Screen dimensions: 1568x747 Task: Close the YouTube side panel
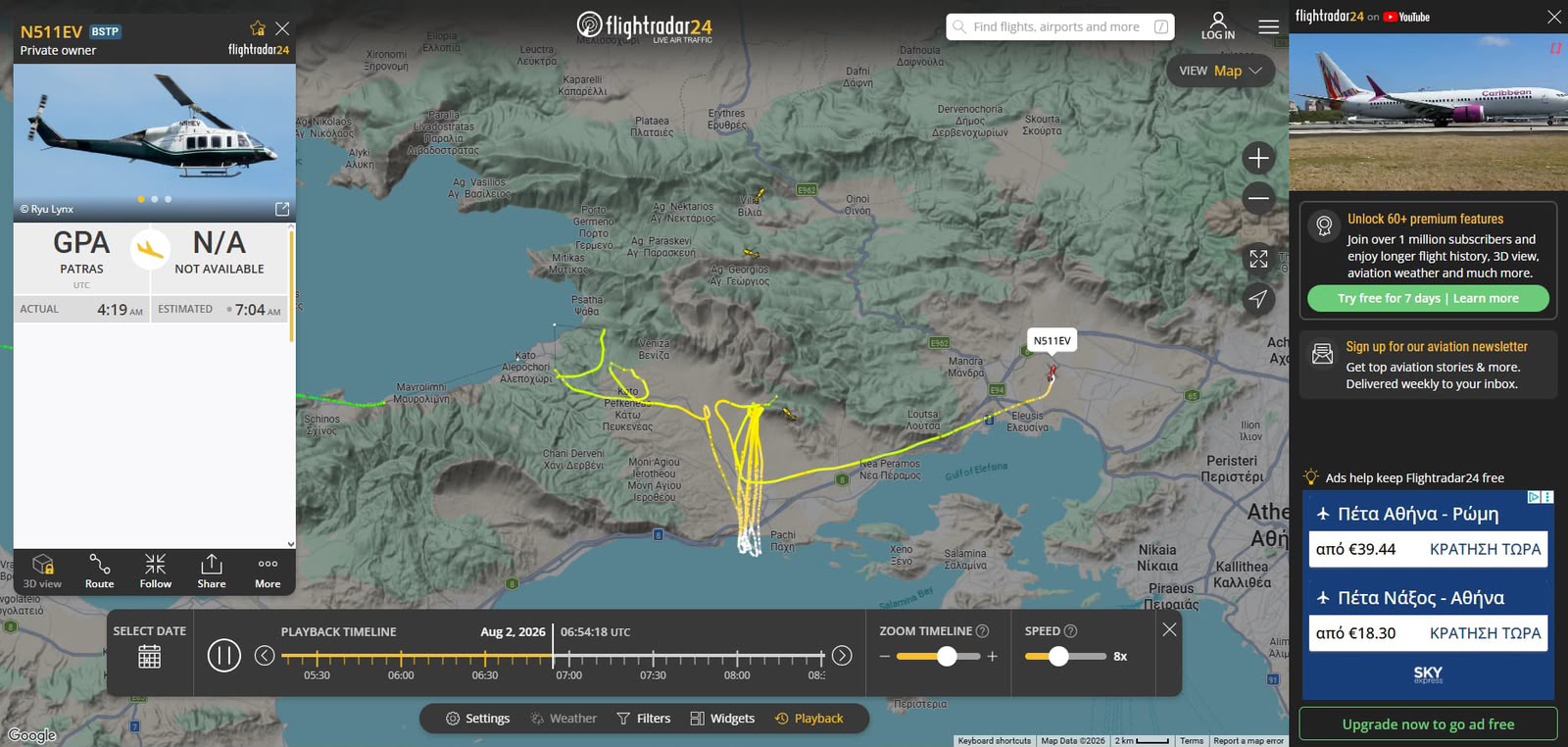1554,17
